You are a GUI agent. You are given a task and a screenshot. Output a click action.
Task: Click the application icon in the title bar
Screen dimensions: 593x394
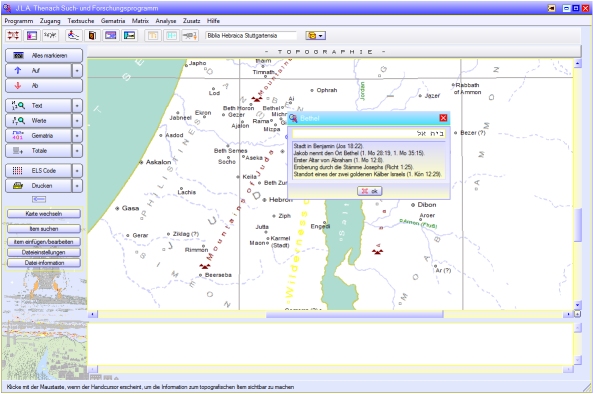7,8
